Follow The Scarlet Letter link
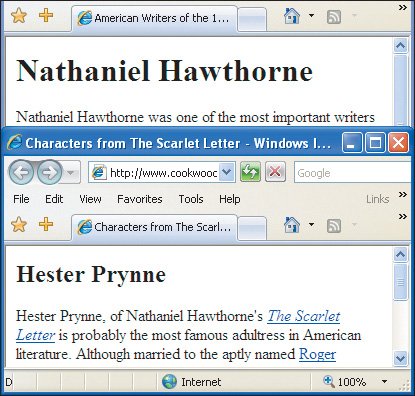 click(304, 316)
